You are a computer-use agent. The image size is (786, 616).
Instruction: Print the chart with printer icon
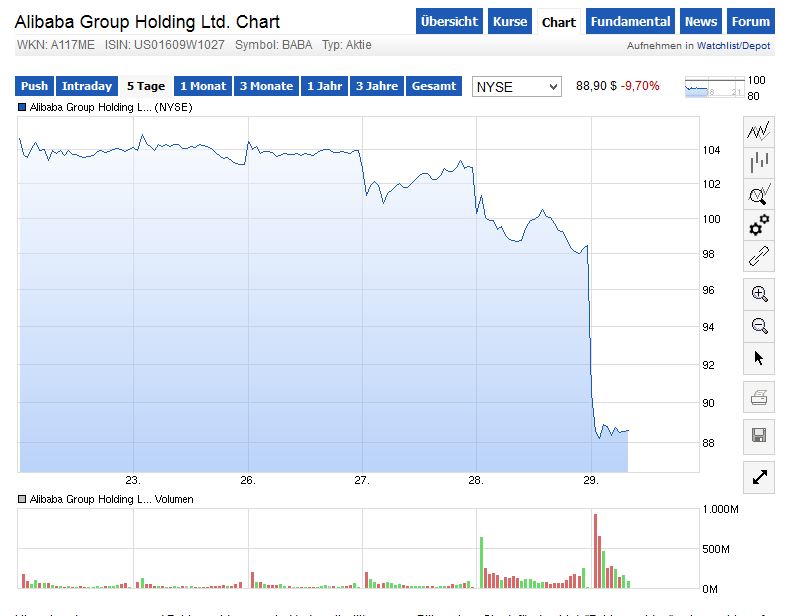pyautogui.click(x=759, y=398)
